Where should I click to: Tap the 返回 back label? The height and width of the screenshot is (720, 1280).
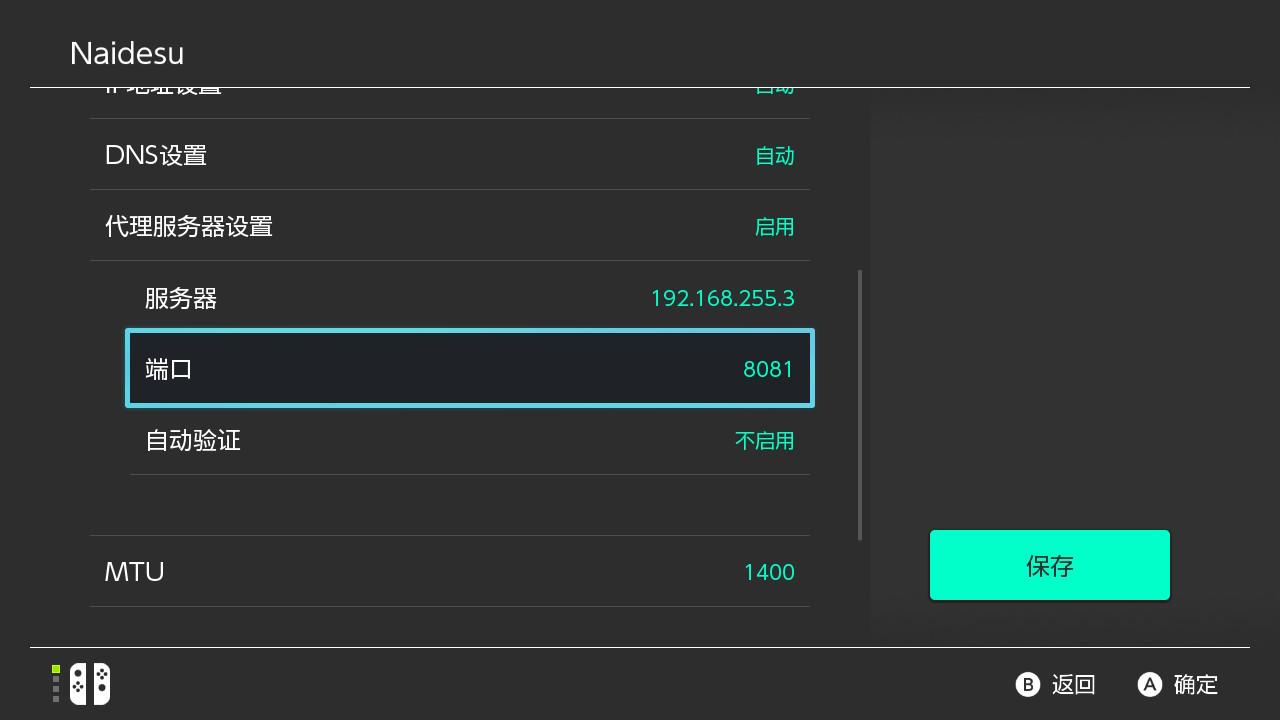[x=1073, y=685]
